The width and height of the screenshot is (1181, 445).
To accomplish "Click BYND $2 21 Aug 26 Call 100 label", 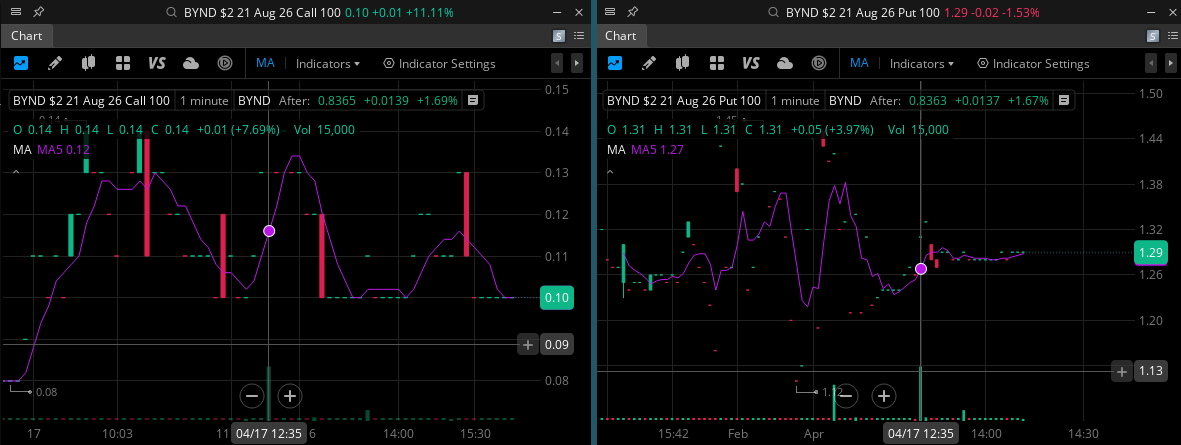I will pos(92,100).
